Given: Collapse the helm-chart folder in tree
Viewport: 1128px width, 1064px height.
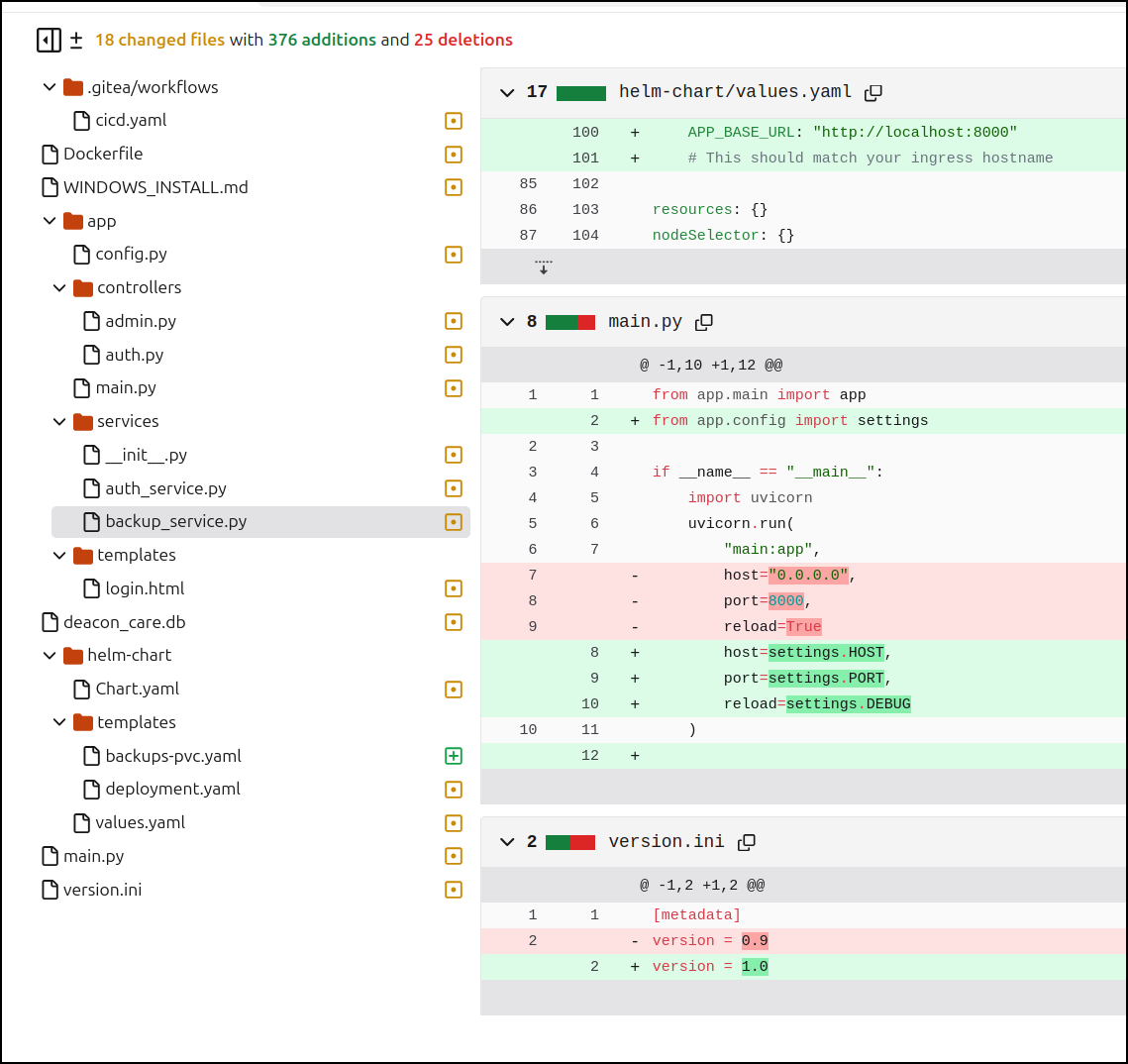Looking at the screenshot, I should 50,656.
